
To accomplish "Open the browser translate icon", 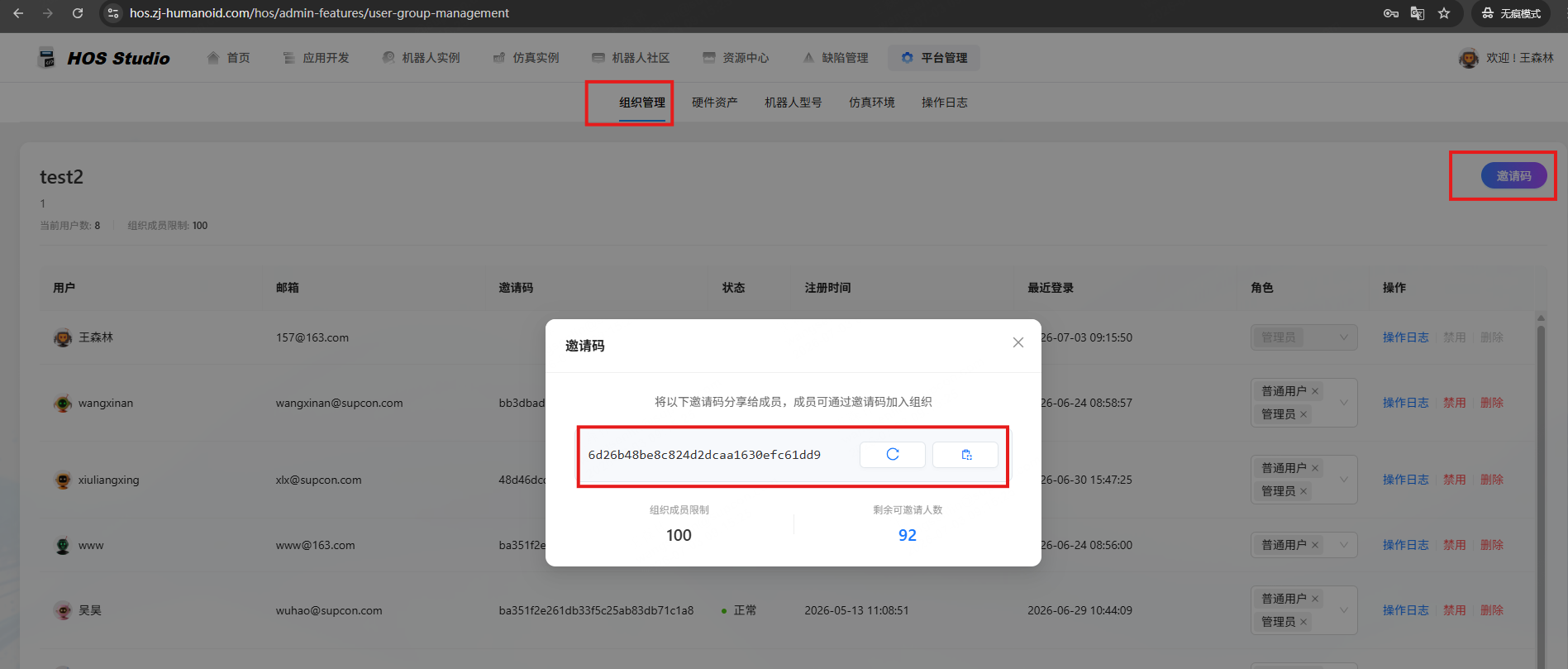I will [1418, 13].
